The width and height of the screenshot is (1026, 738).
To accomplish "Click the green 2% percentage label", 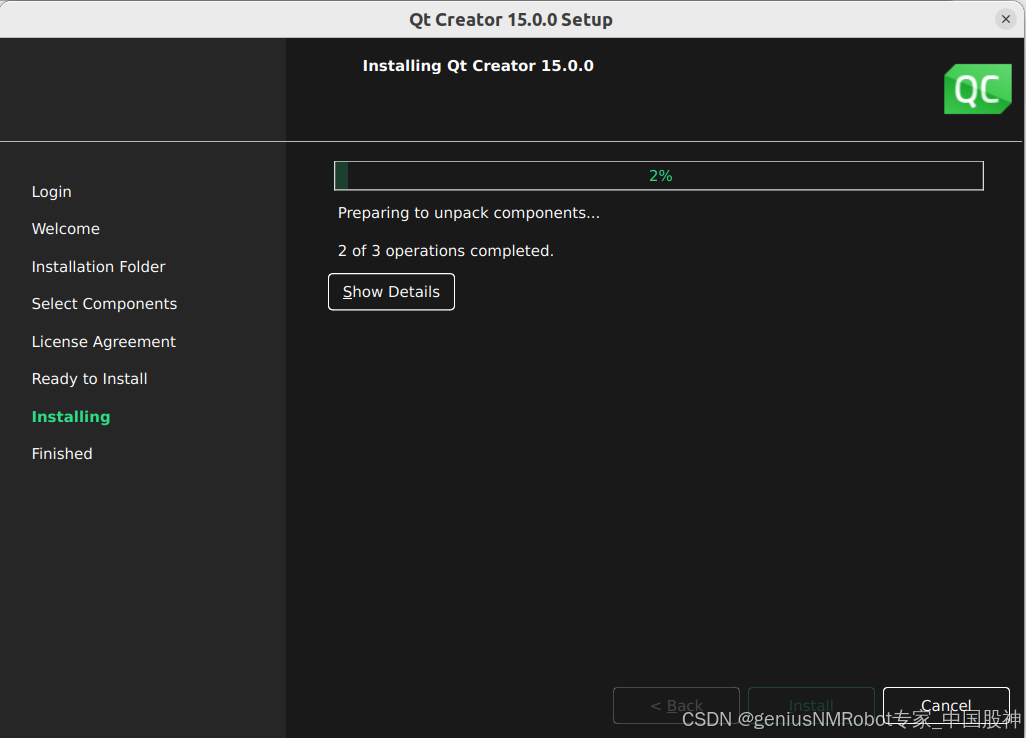I will pyautogui.click(x=660, y=175).
